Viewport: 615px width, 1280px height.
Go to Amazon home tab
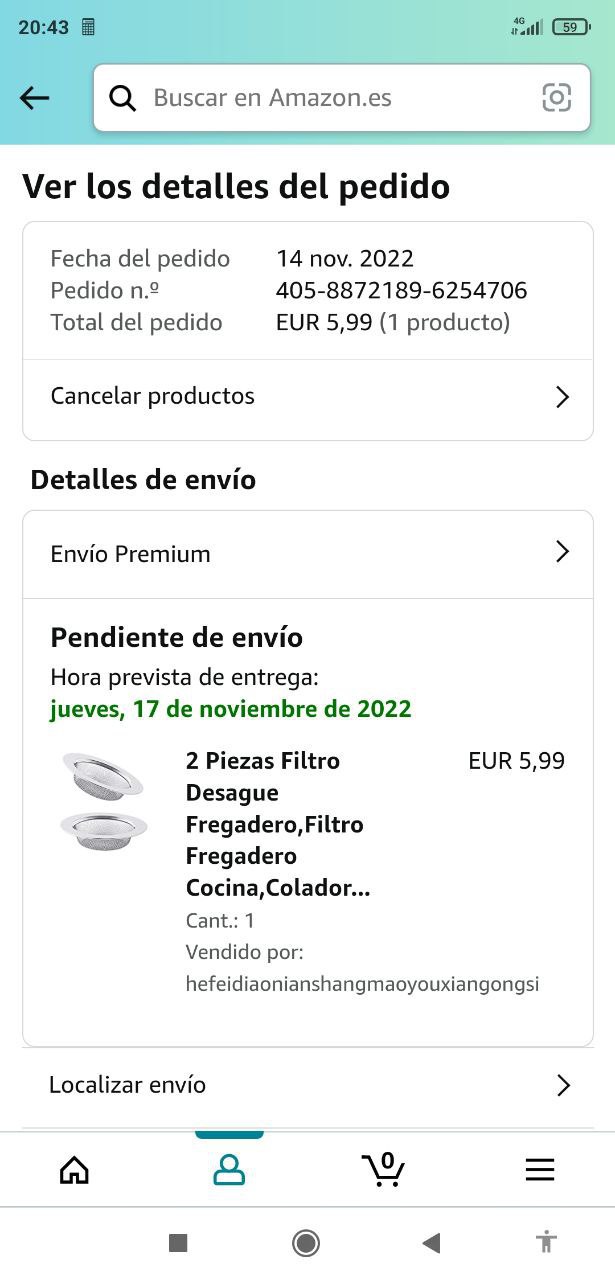point(74,1170)
